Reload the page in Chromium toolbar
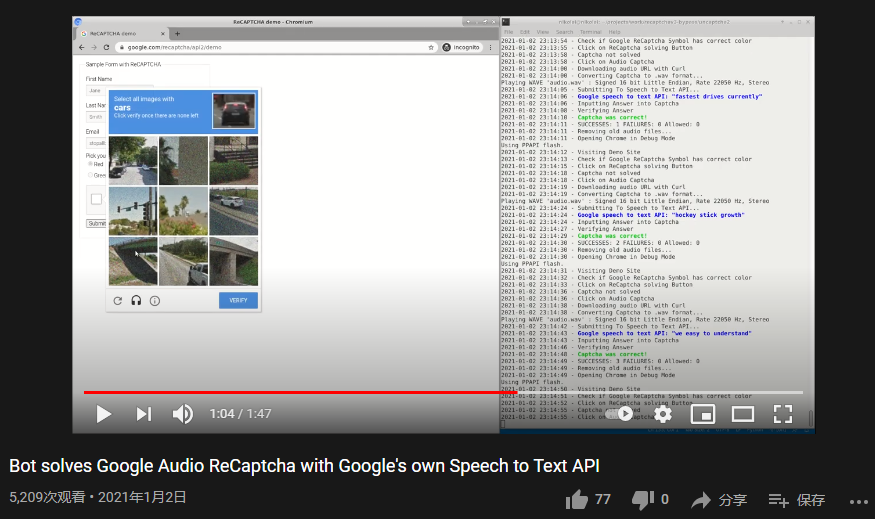This screenshot has height=519, width=875. point(106,47)
